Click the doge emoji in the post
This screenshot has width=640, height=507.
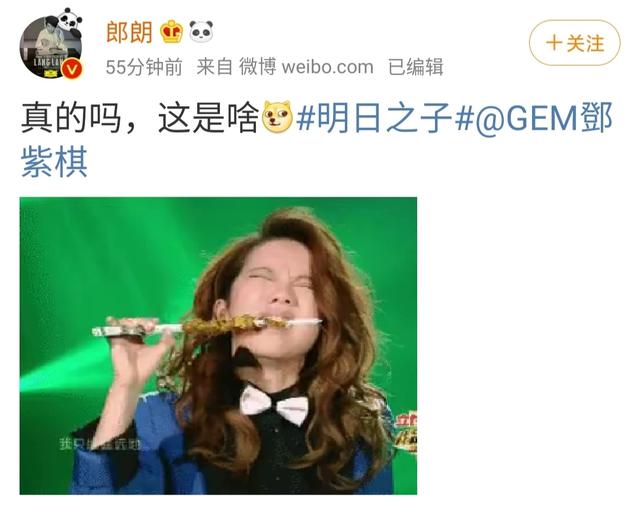click(x=278, y=118)
